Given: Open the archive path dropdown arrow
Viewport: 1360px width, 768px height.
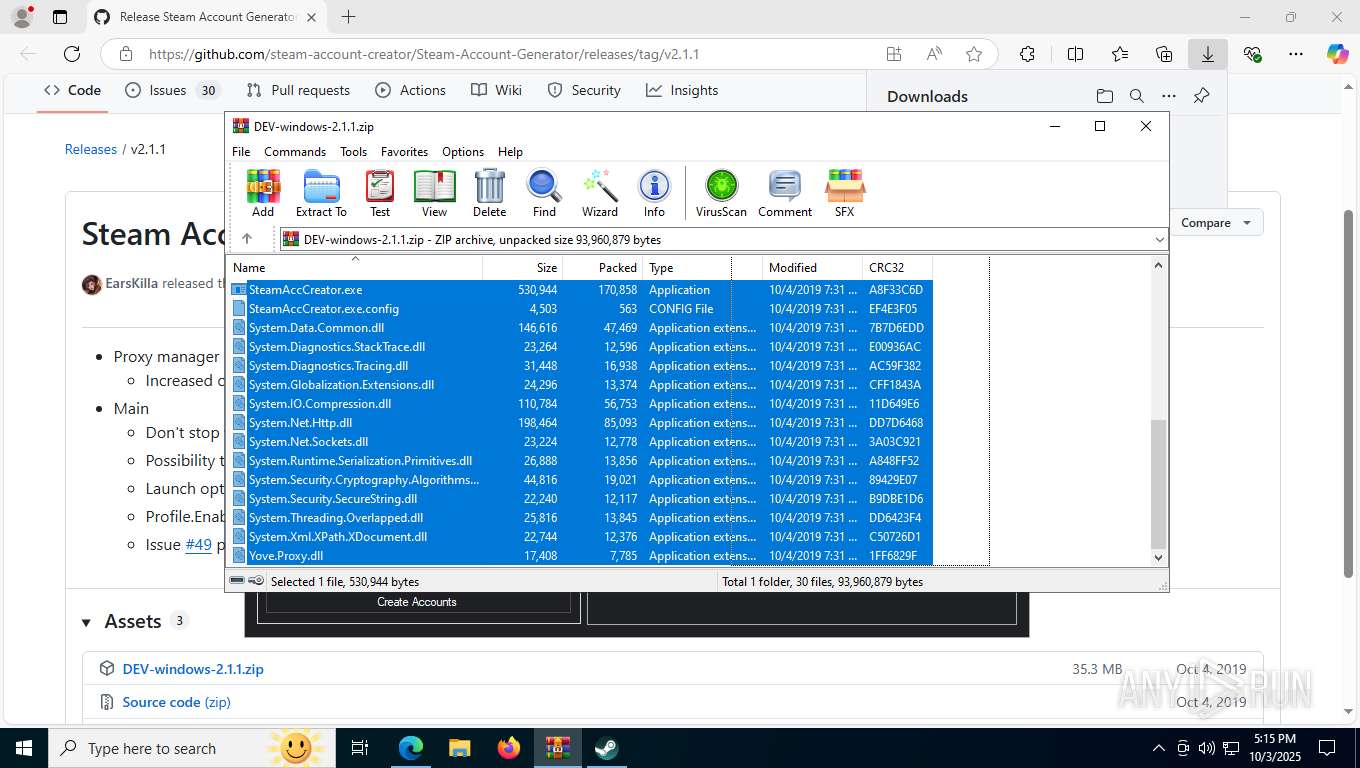Looking at the screenshot, I should pyautogui.click(x=1159, y=239).
